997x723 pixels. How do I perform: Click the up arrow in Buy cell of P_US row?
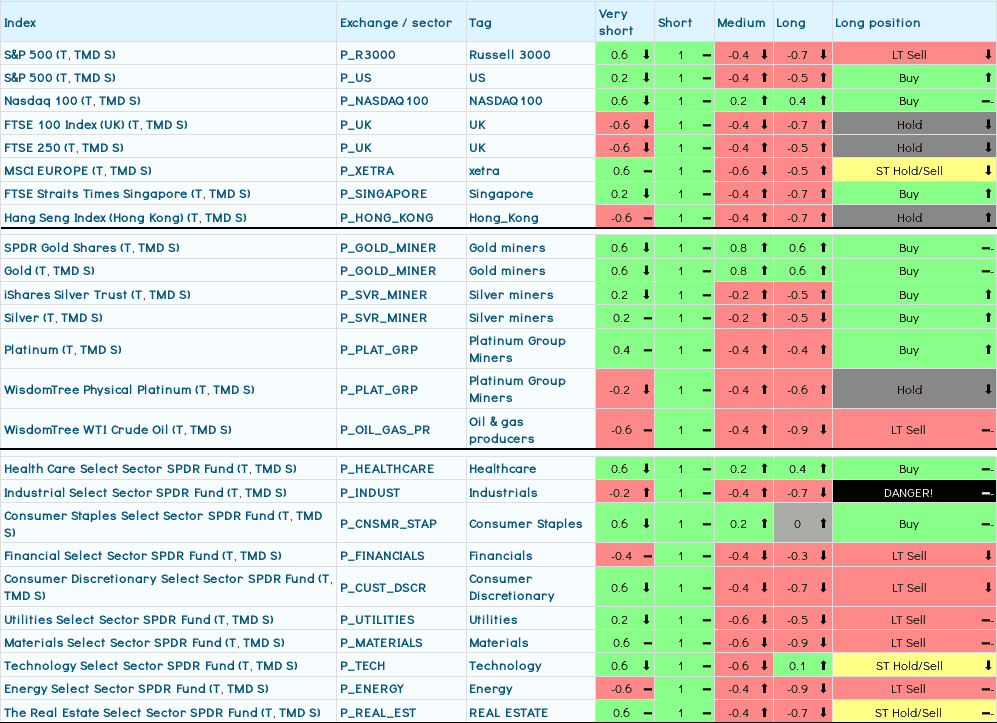pyautogui.click(x=988, y=78)
